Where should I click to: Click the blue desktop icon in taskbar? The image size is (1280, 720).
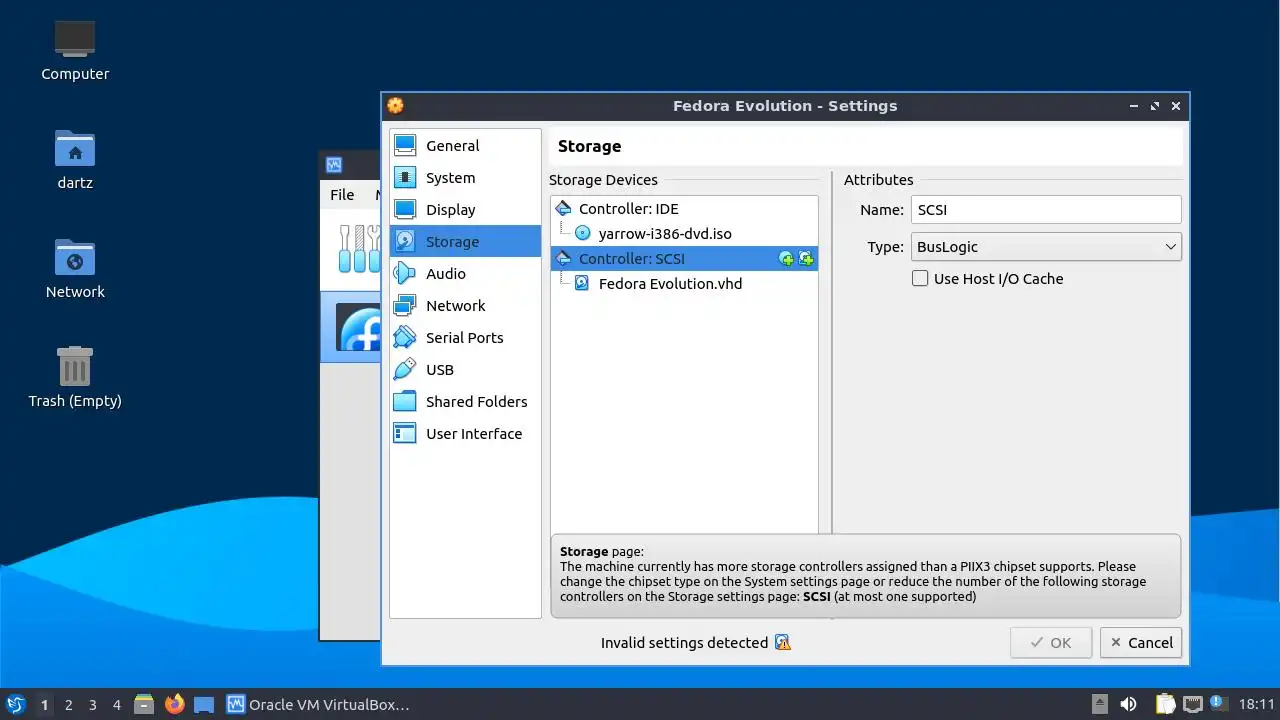[x=204, y=704]
